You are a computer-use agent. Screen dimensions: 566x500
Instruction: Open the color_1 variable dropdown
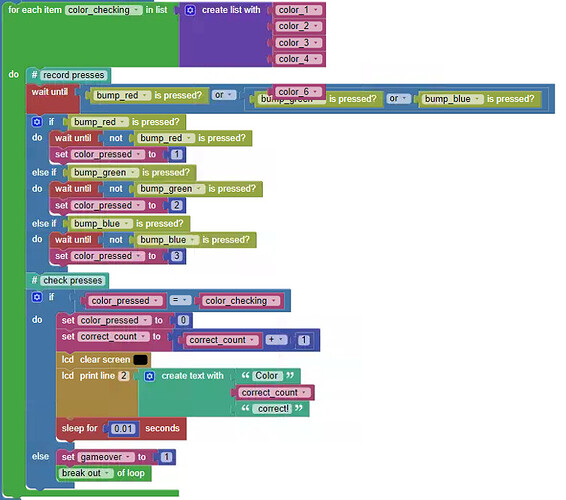pyautogui.click(x=316, y=10)
